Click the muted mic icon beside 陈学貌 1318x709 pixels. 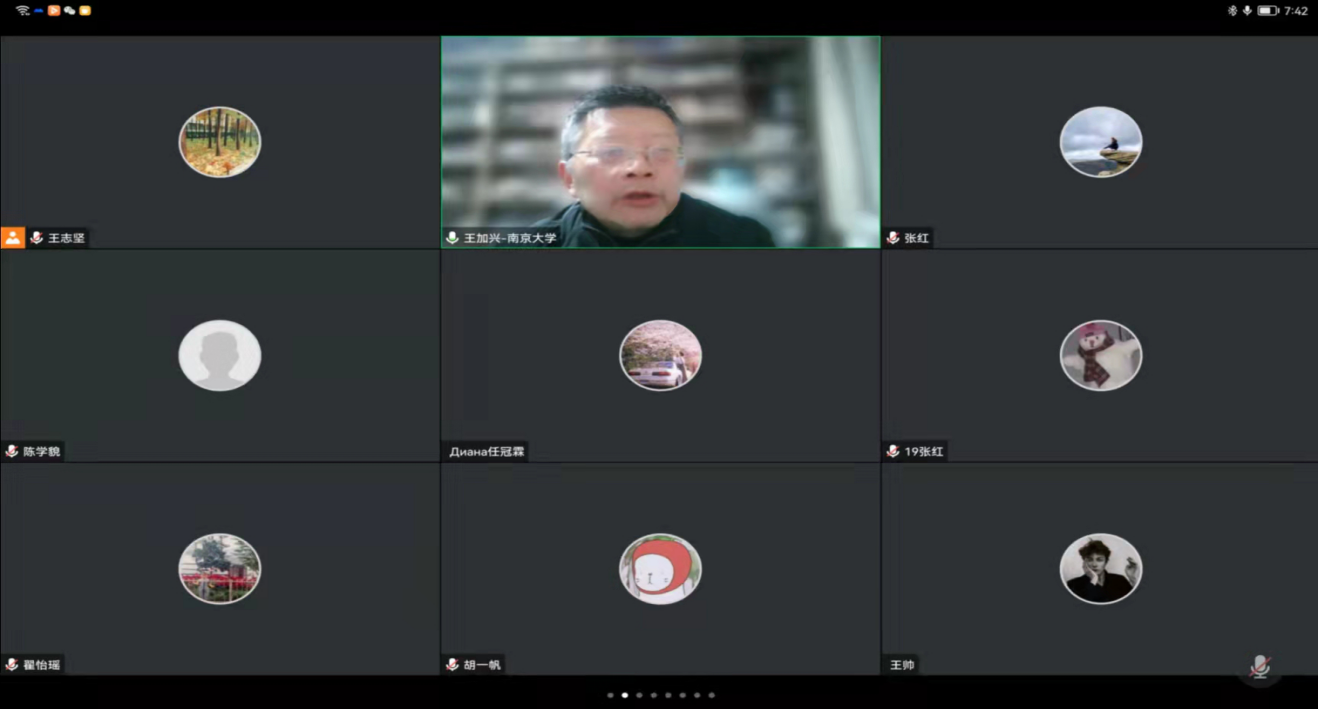(12, 452)
